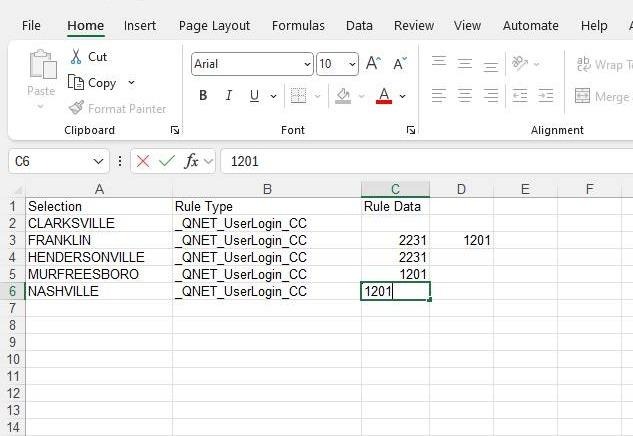Select cell D3 containing 1201

(461, 240)
